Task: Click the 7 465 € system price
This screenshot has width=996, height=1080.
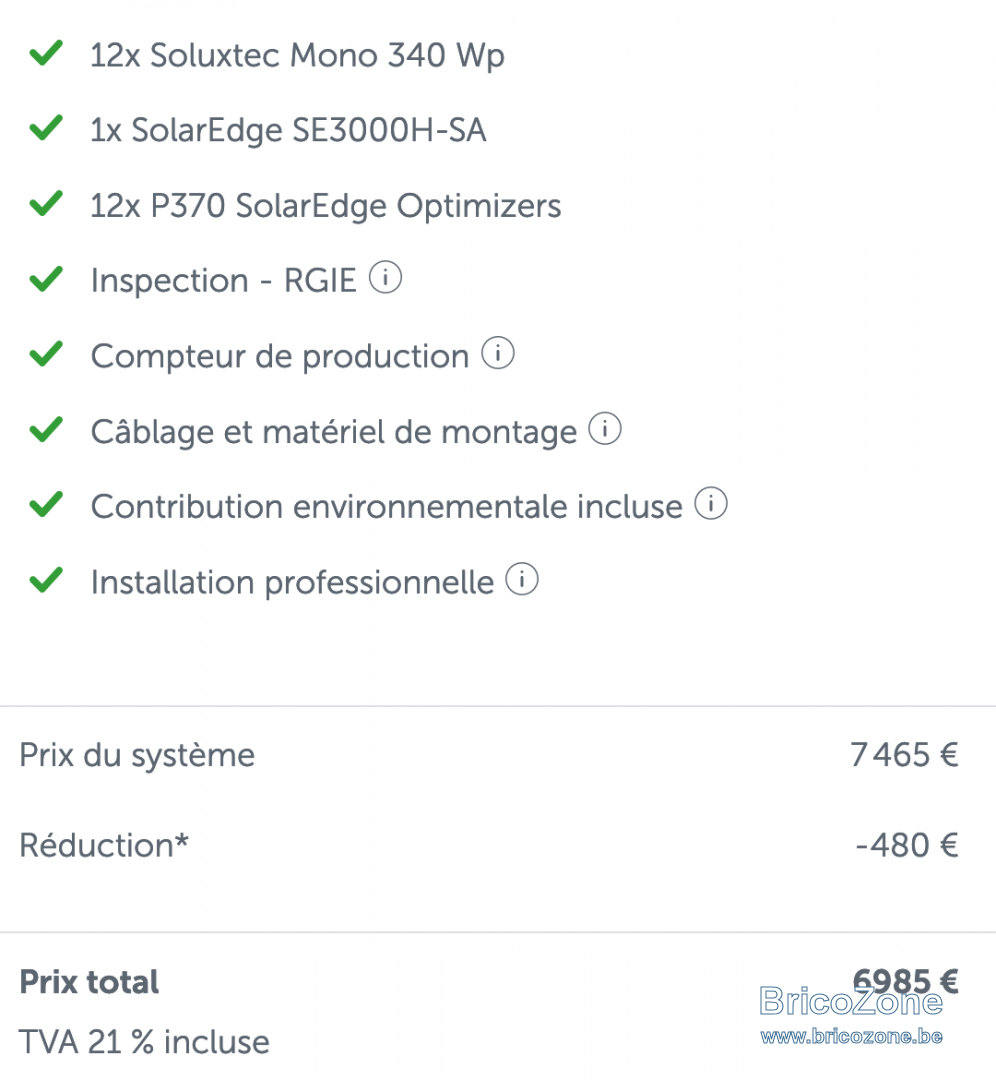Action: (904, 755)
